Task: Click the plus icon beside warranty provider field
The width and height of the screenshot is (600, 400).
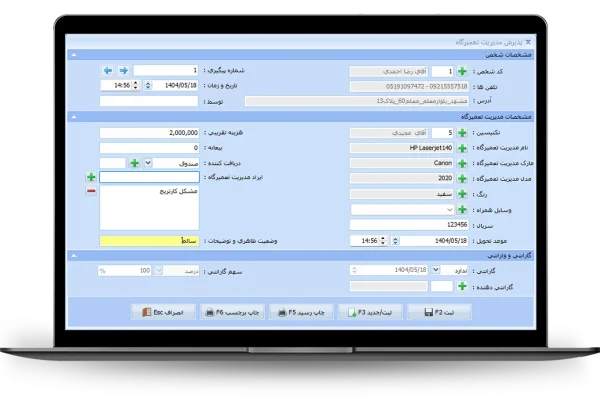Action: tap(461, 286)
